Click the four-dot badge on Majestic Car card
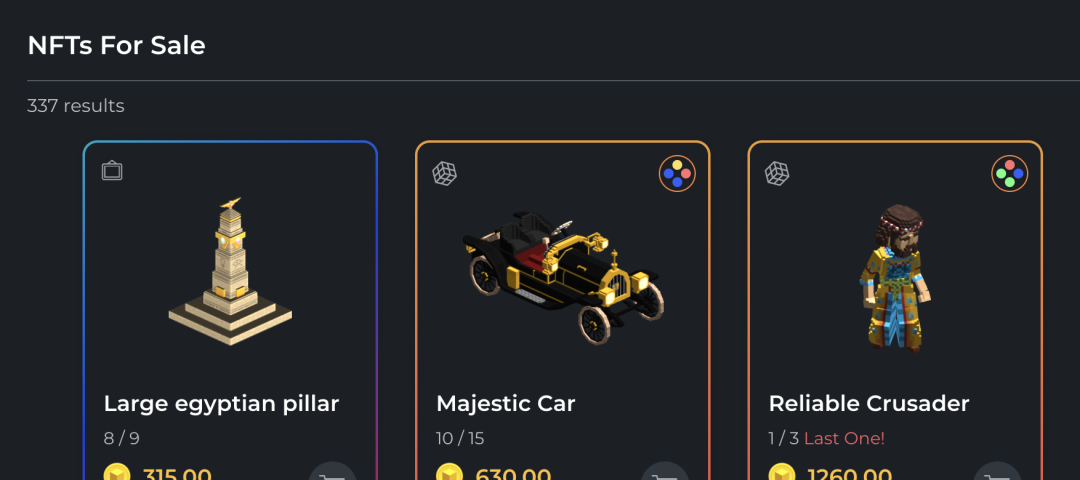The height and width of the screenshot is (480, 1080). click(x=677, y=174)
